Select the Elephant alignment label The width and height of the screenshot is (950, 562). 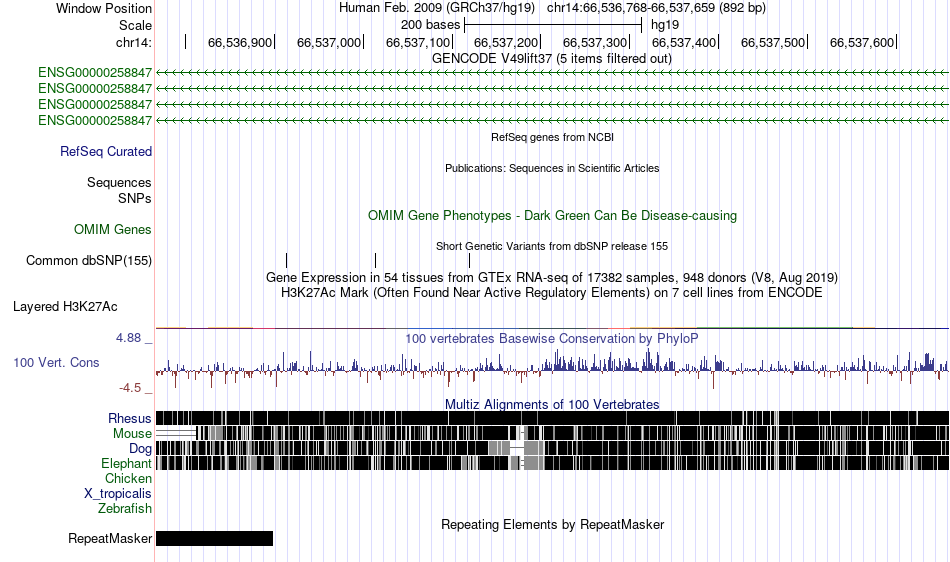pyautogui.click(x=127, y=463)
